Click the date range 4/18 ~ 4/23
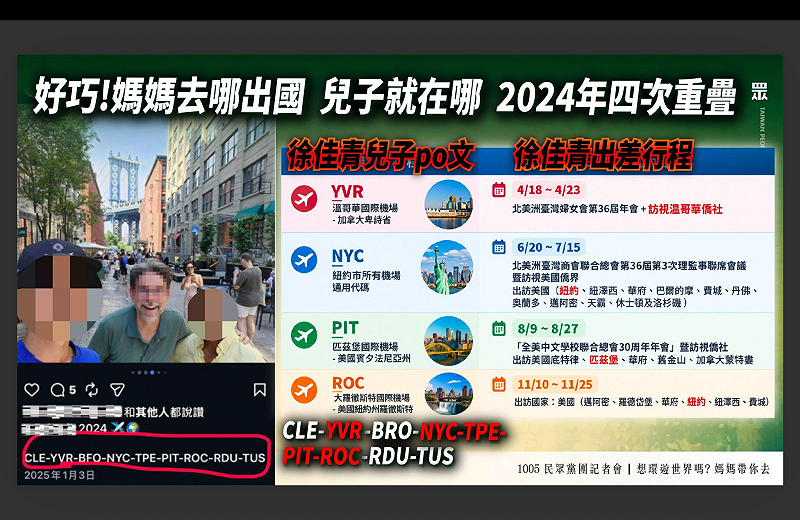The image size is (800, 520). (548, 190)
